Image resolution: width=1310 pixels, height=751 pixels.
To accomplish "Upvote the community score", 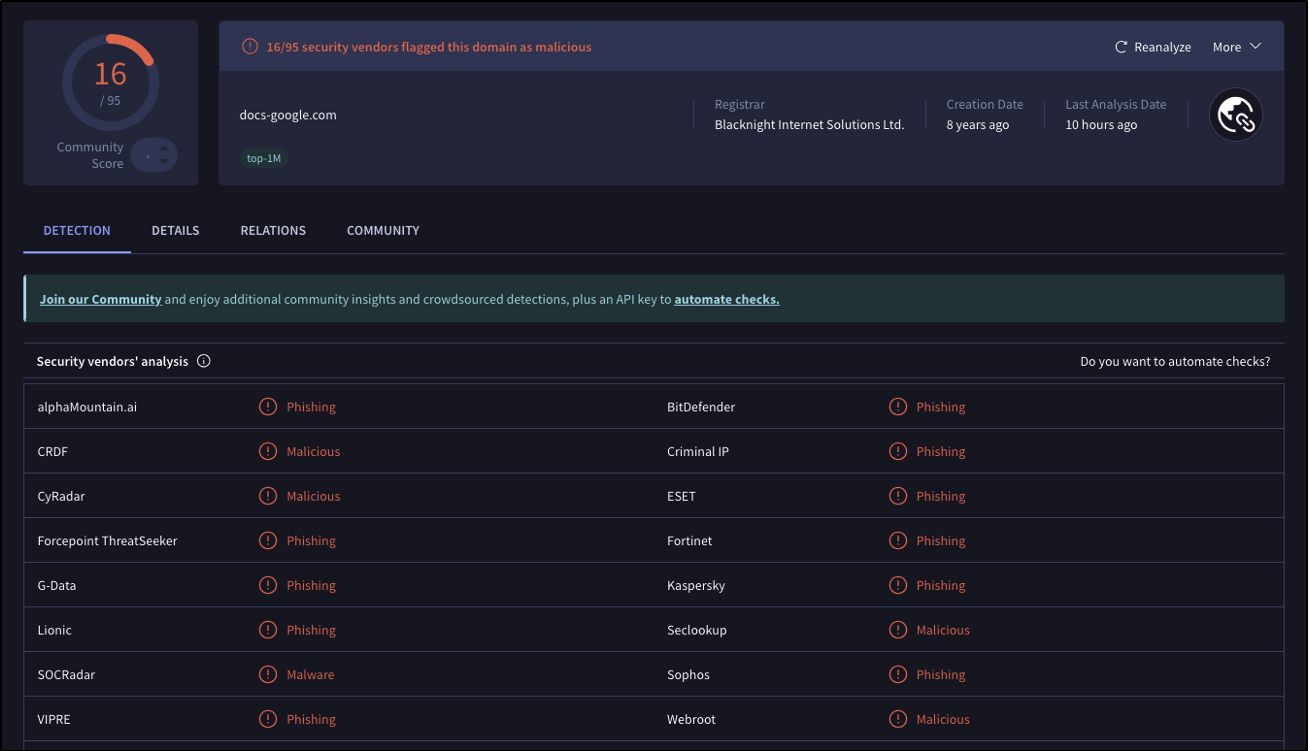I will (x=164, y=149).
